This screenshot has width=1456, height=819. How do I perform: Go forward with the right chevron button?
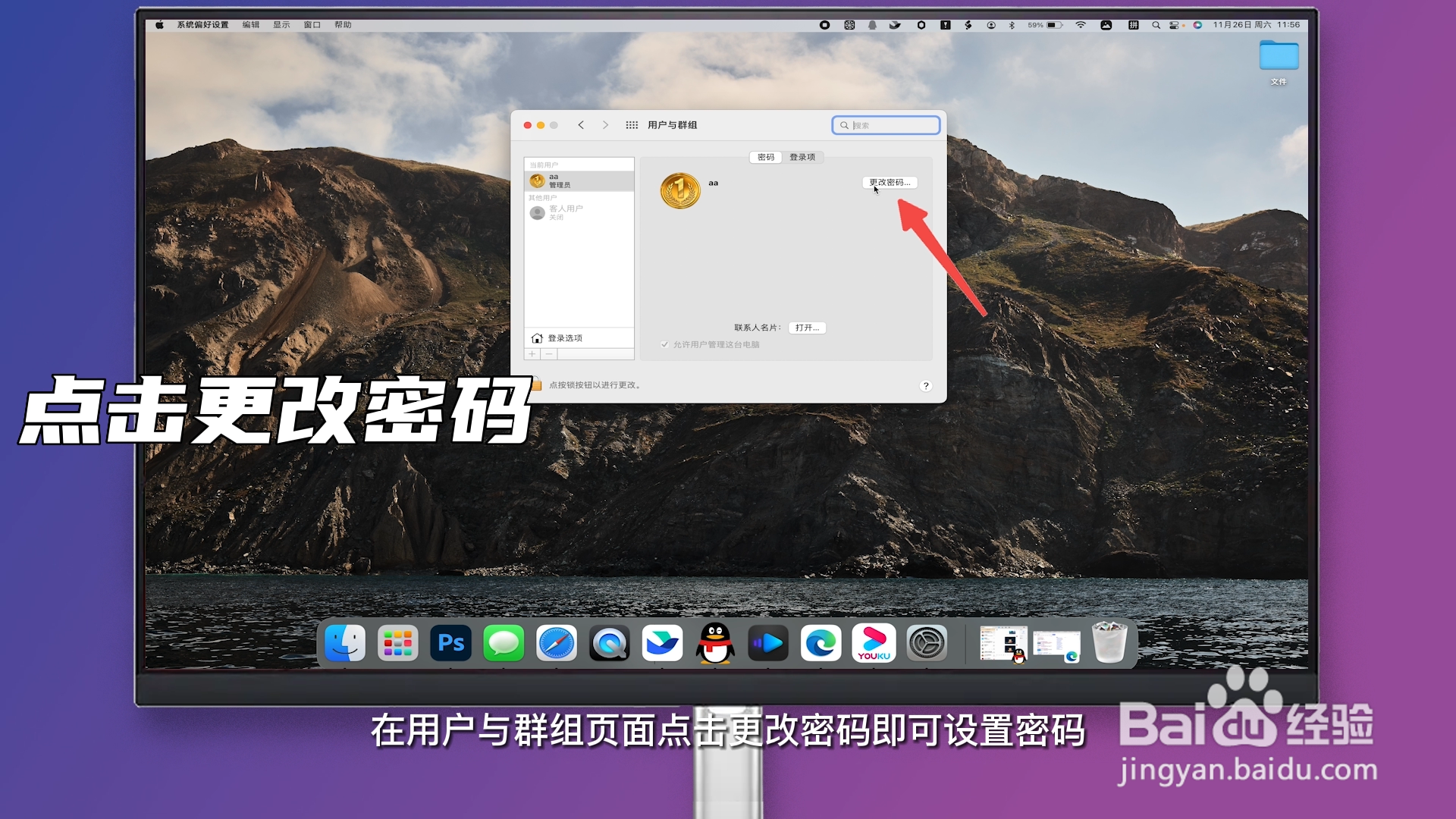pos(605,125)
